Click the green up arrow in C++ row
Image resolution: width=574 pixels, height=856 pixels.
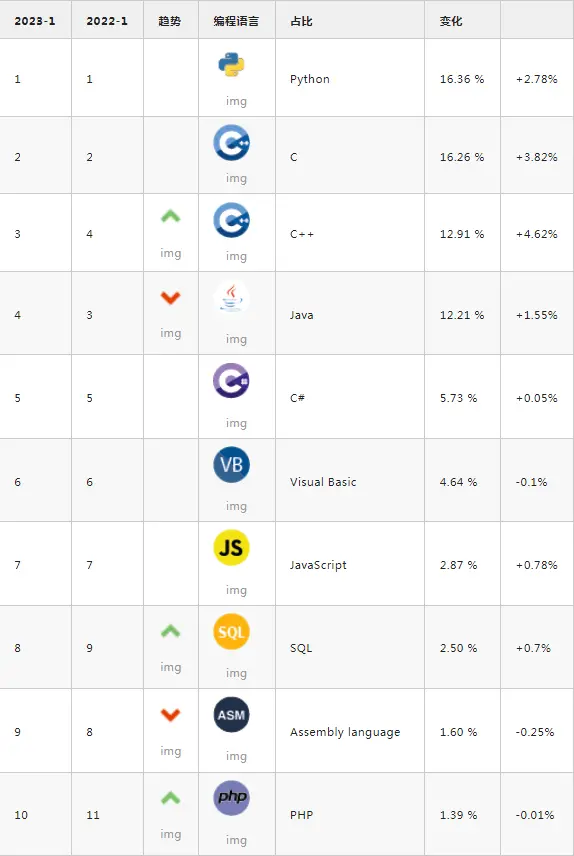coord(170,217)
